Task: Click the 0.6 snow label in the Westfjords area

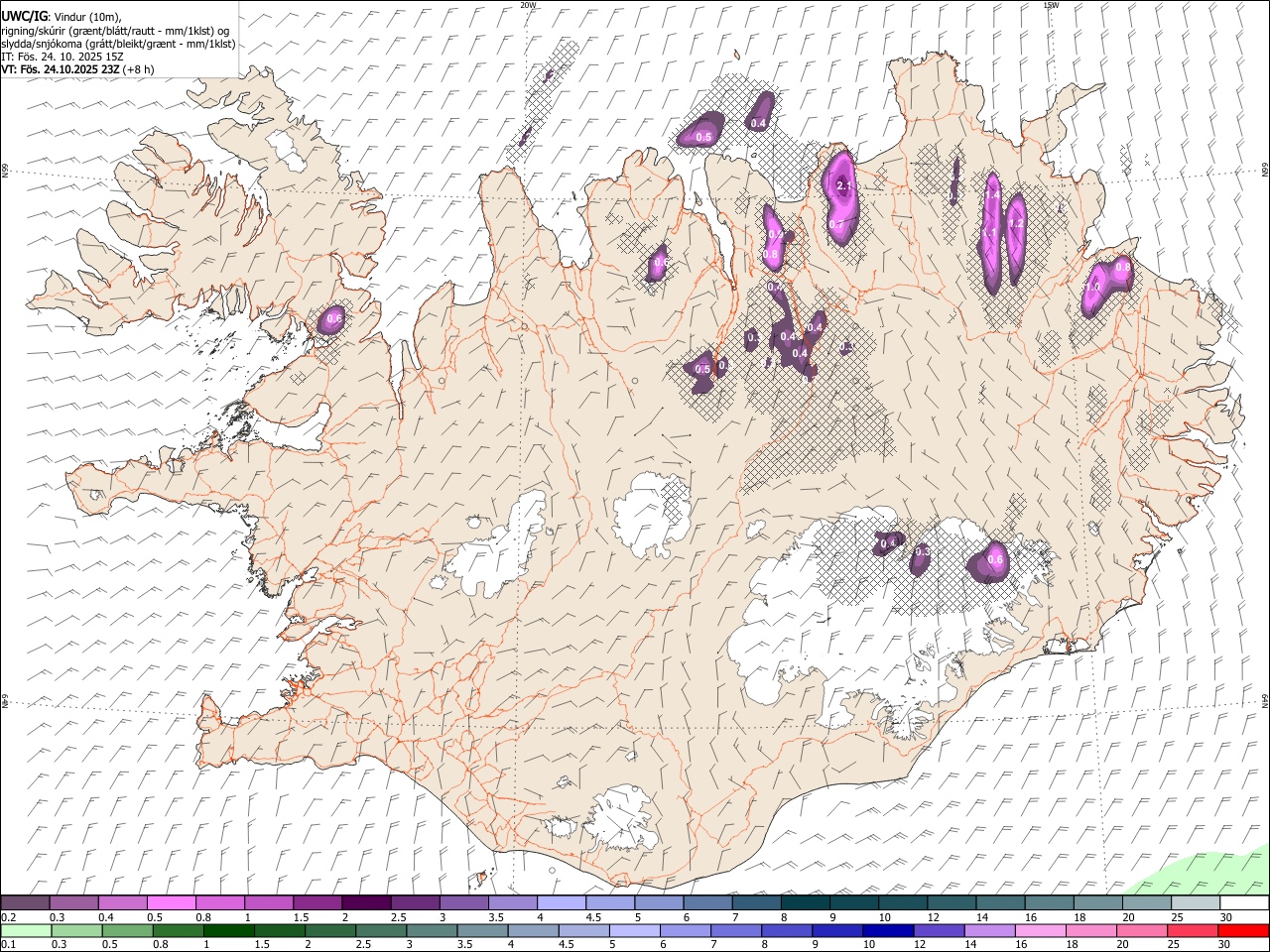Action: (x=334, y=319)
